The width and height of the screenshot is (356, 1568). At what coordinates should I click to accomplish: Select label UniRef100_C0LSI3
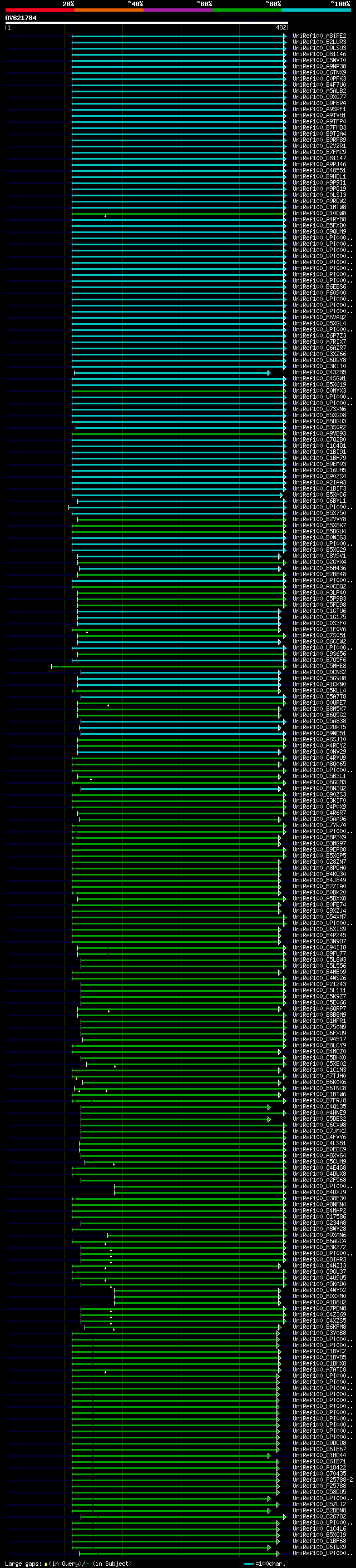click(319, 195)
